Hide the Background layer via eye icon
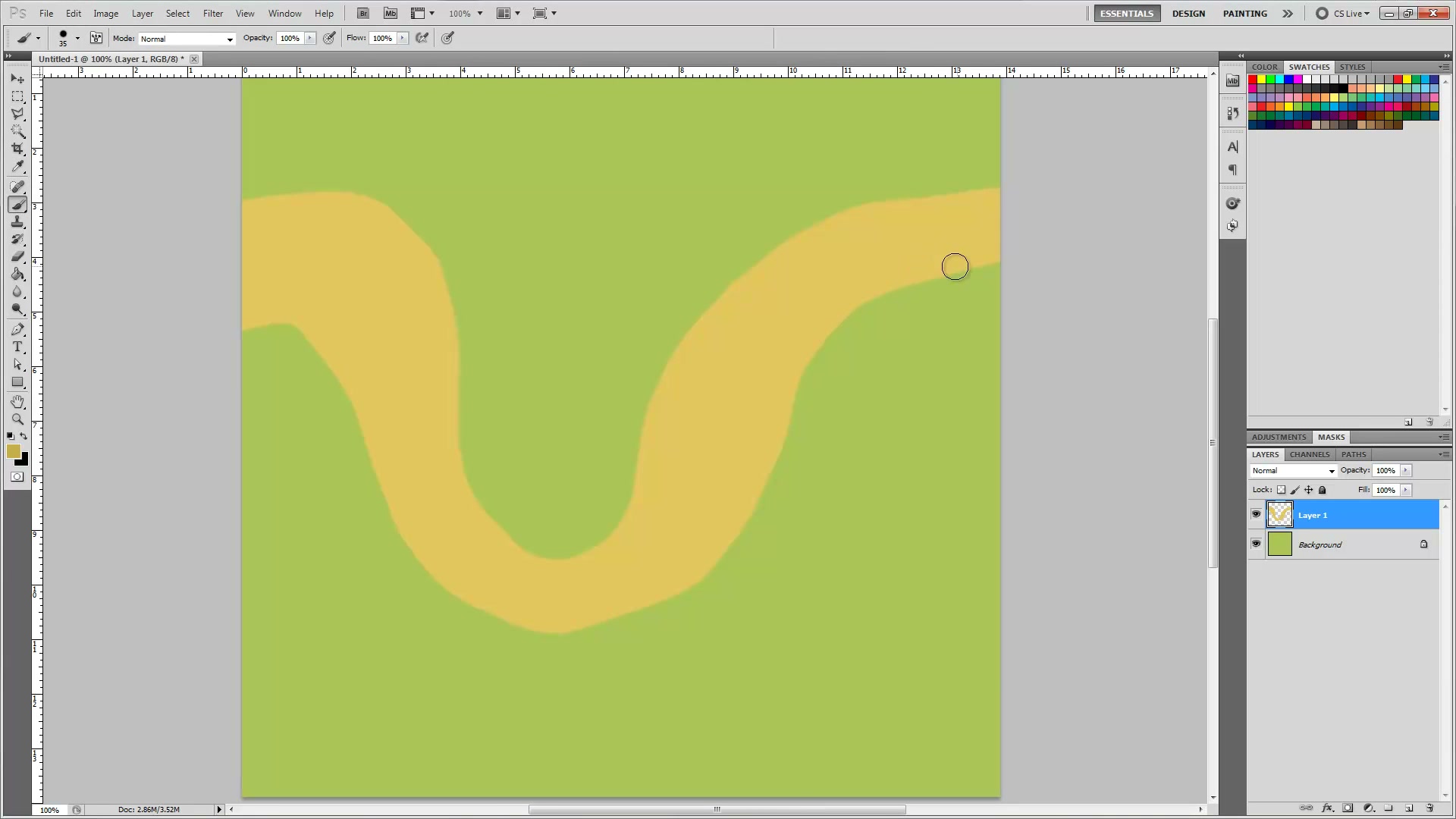 point(1256,544)
